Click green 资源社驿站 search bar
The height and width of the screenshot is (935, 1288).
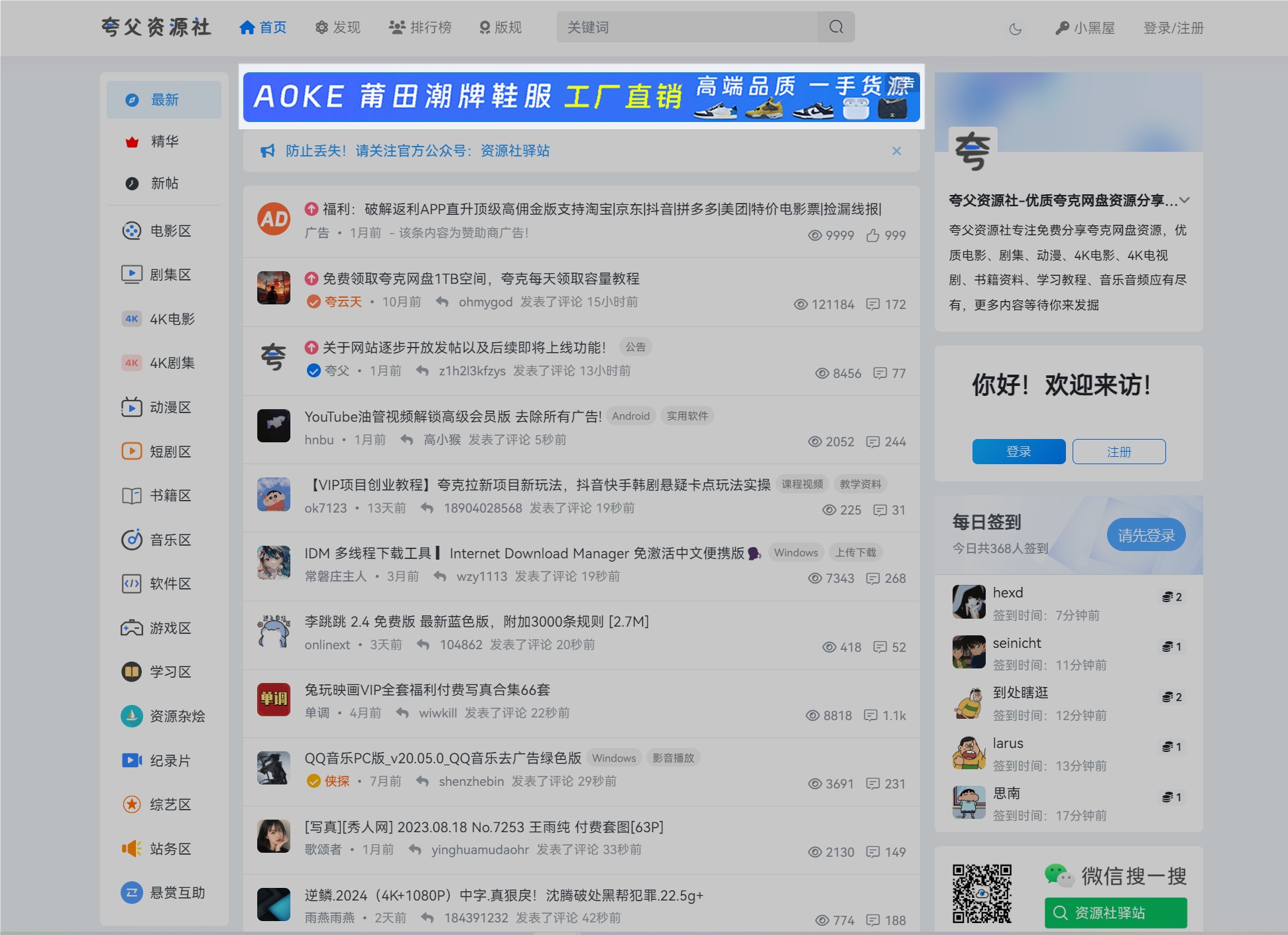1116,913
